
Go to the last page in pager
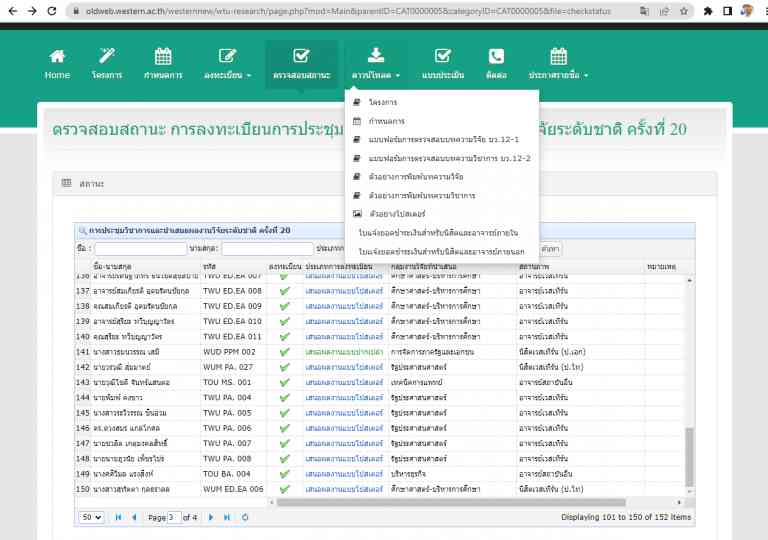point(226,517)
